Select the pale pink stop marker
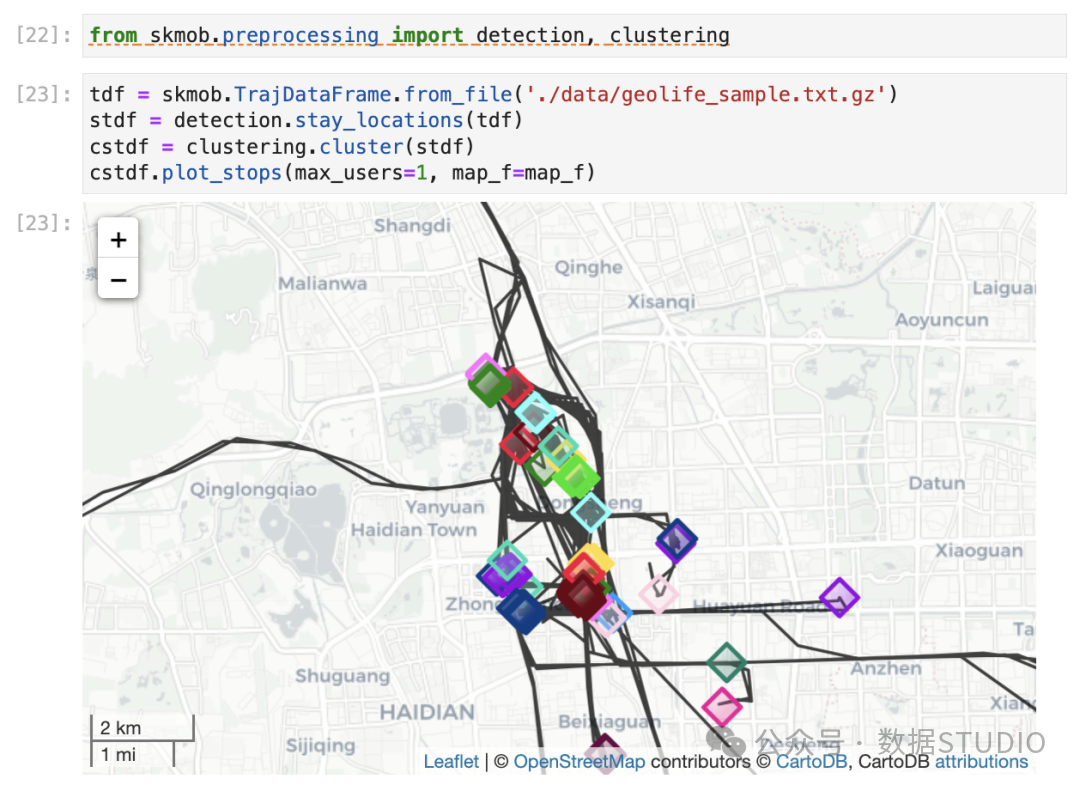Viewport: 1080px width, 785px height. click(x=658, y=593)
